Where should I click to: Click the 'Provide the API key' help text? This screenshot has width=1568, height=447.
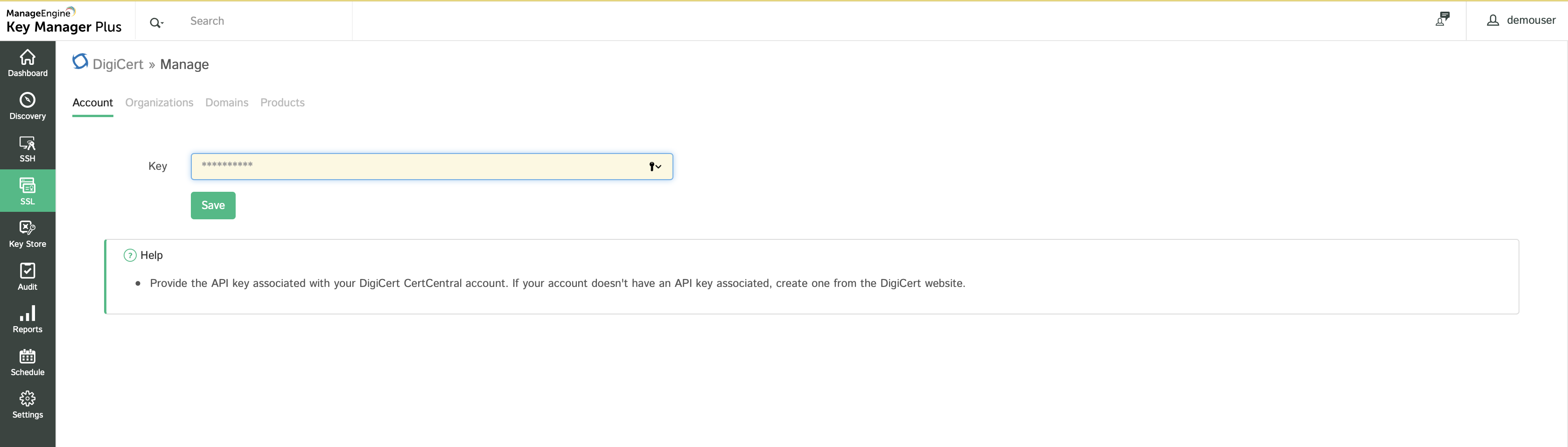point(558,283)
